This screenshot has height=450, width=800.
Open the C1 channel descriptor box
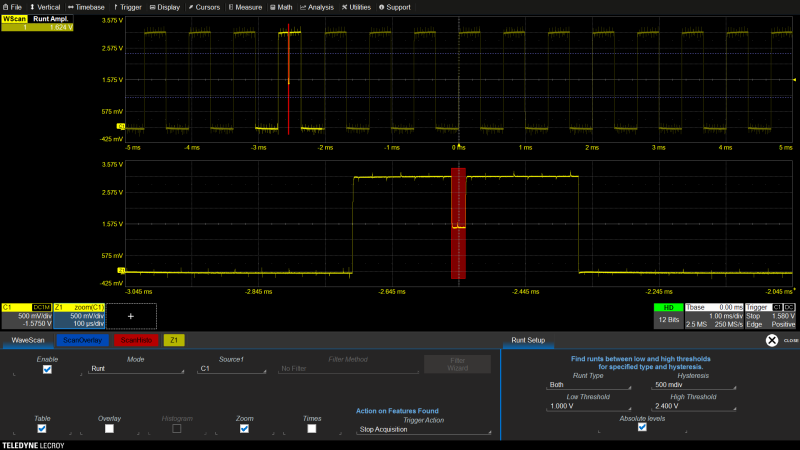coord(25,316)
